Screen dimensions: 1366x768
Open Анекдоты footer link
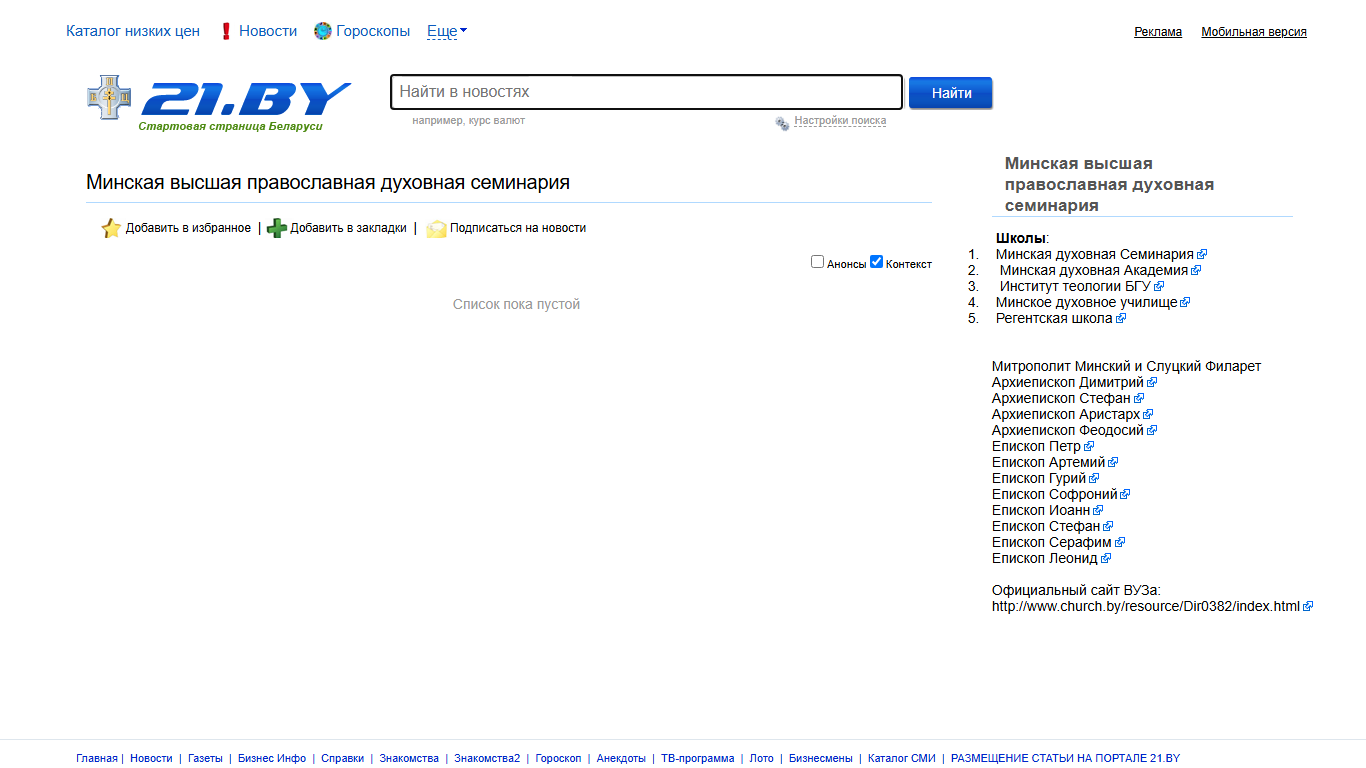(x=621, y=759)
